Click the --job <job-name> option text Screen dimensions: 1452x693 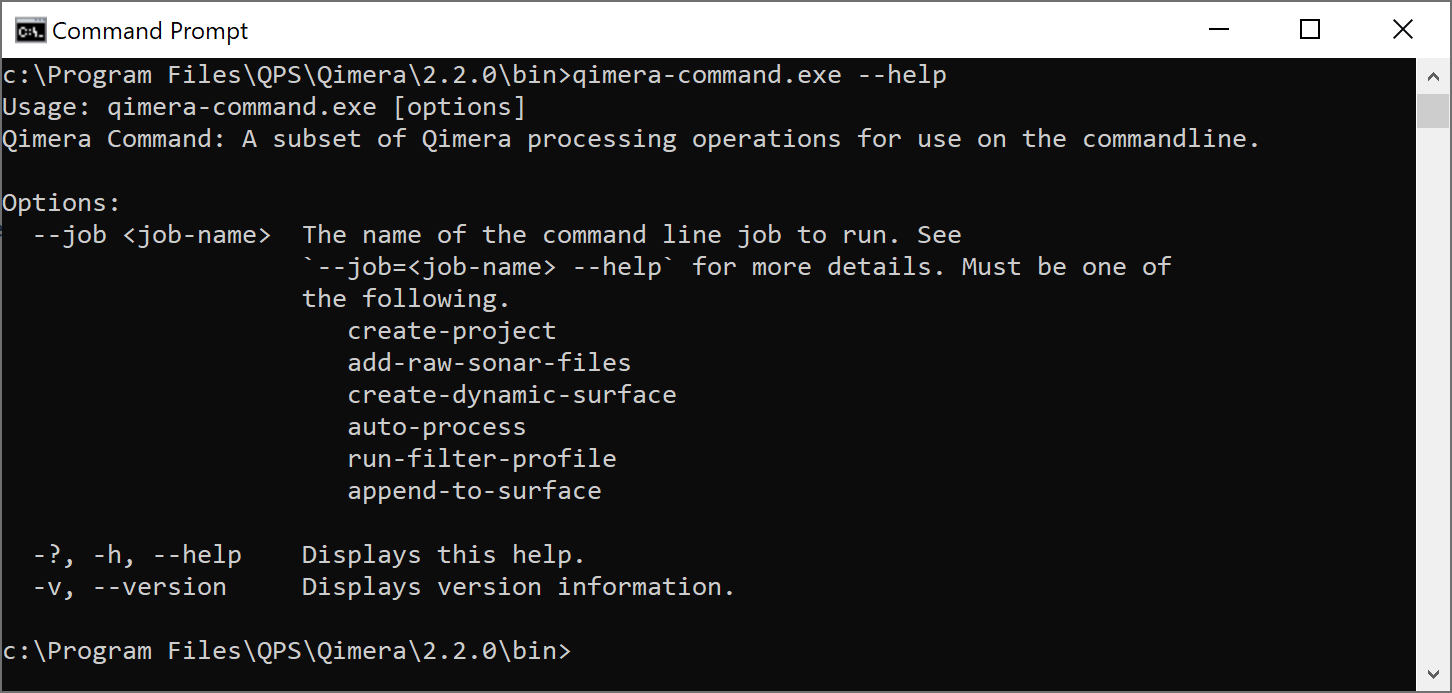[x=151, y=235]
